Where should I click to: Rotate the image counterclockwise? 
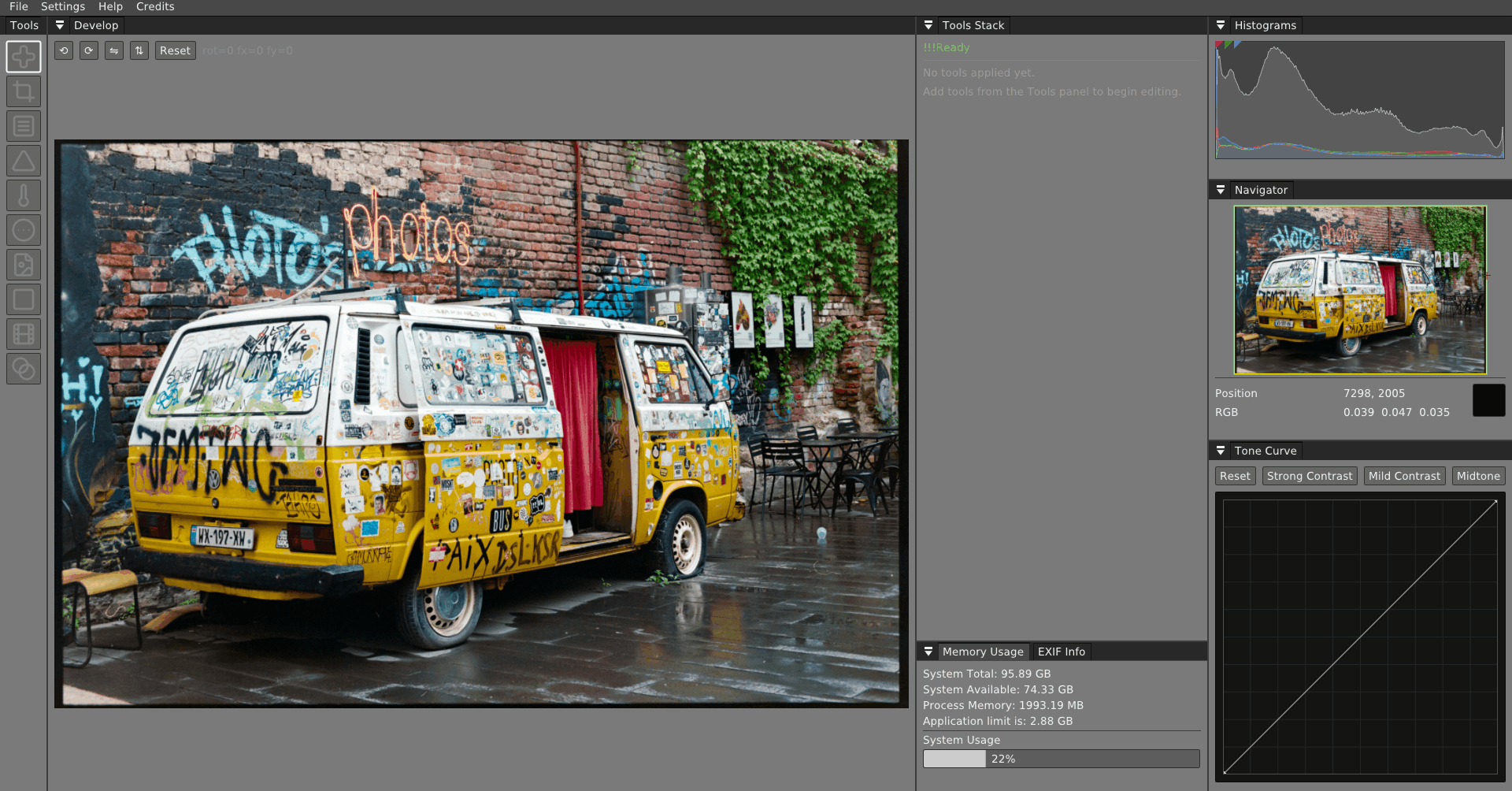click(64, 50)
